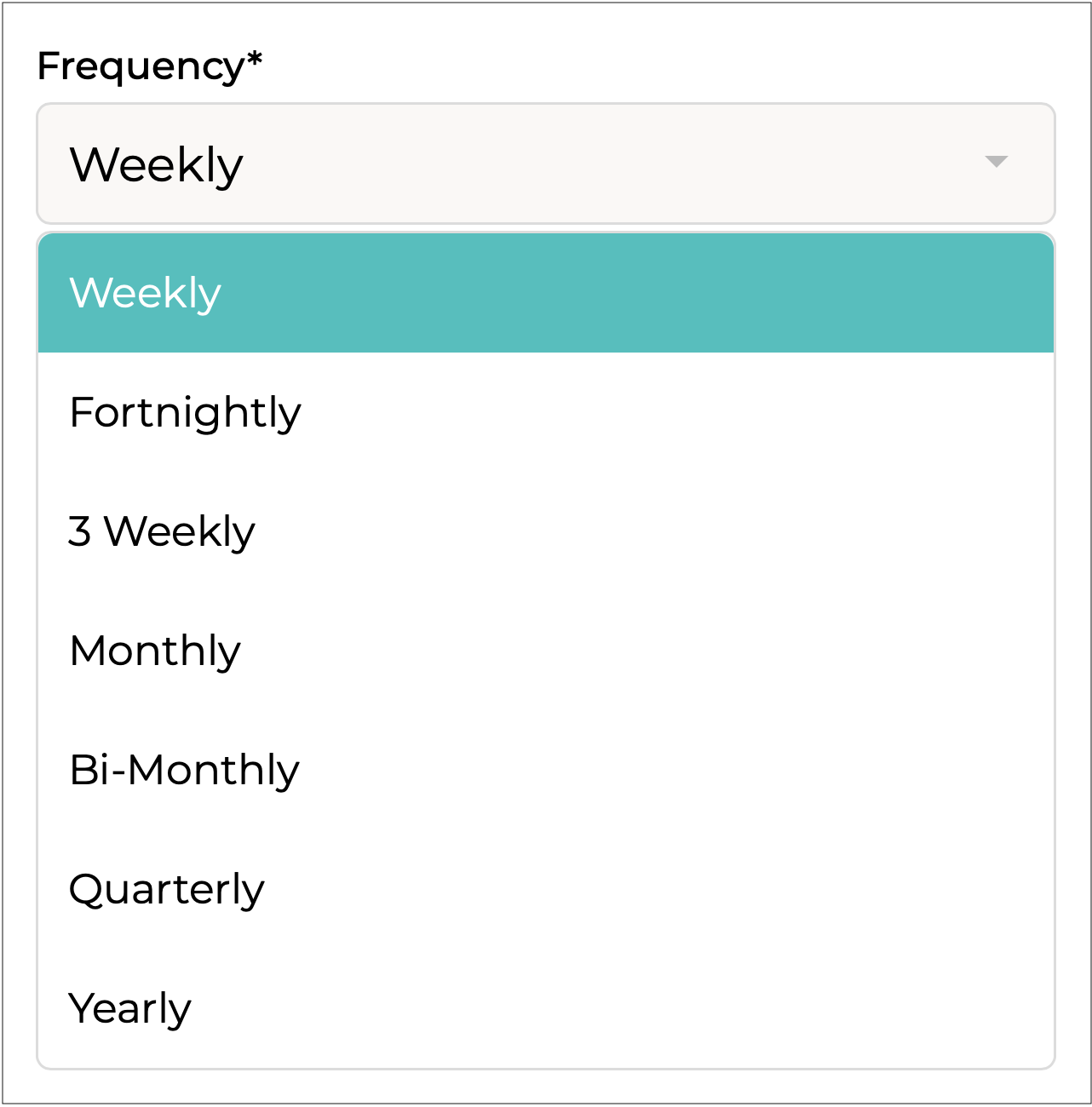
Task: Click the teal-highlighted list entry
Action: pyautogui.click(x=545, y=293)
